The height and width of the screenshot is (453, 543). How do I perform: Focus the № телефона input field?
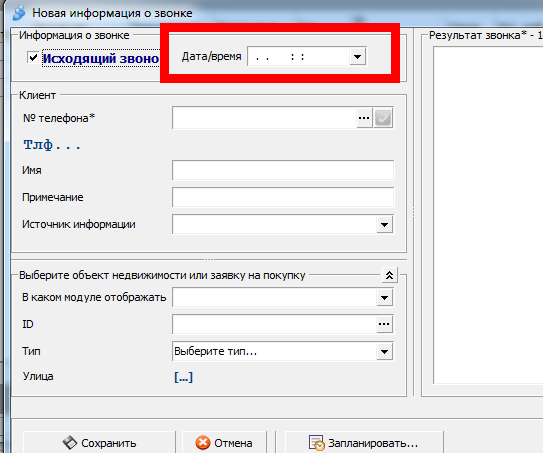point(264,118)
